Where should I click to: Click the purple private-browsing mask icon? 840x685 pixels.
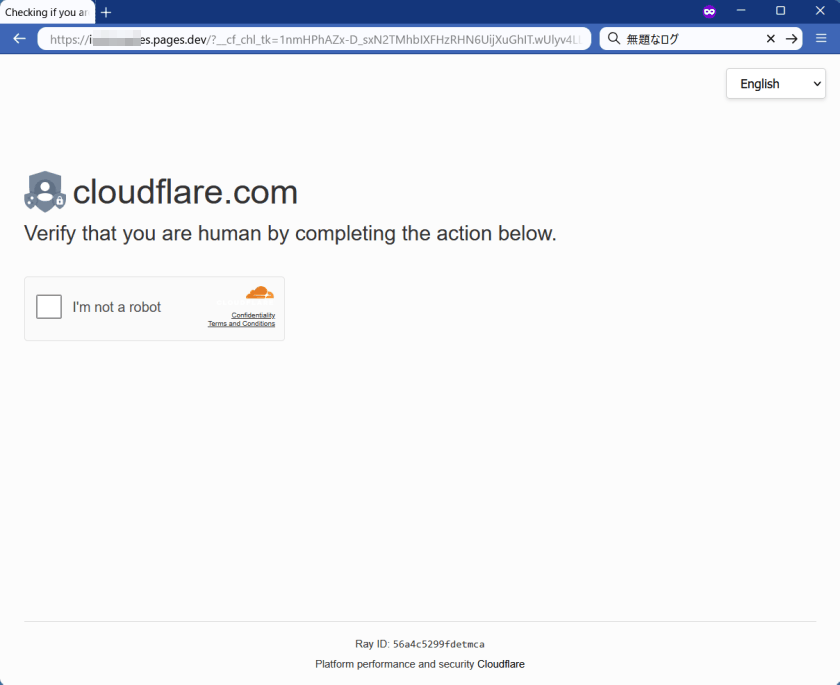[709, 11]
